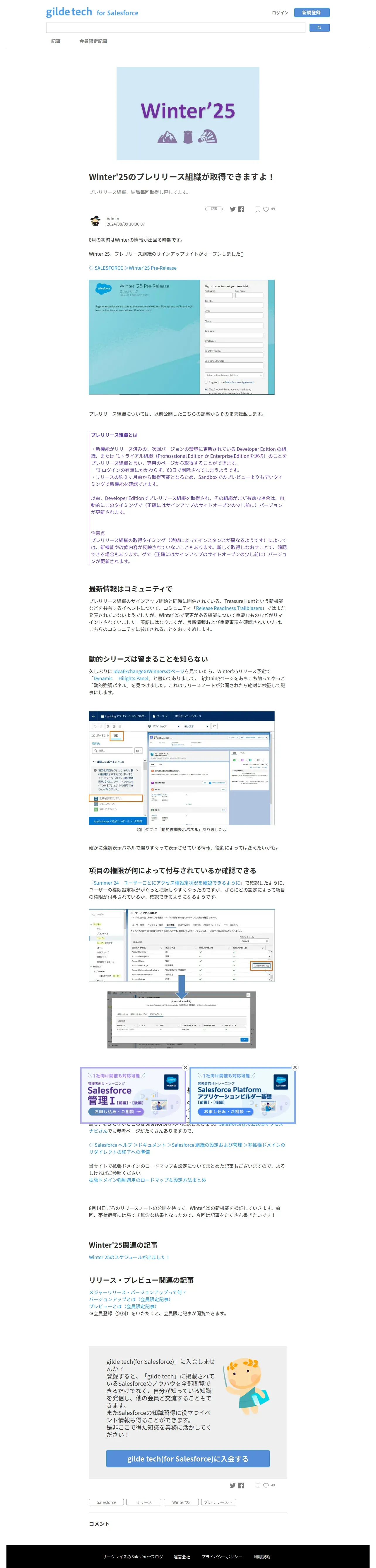Viewport: 376px width, 1568px height.
Task: Click the Admin author avatar
Action: point(96,221)
